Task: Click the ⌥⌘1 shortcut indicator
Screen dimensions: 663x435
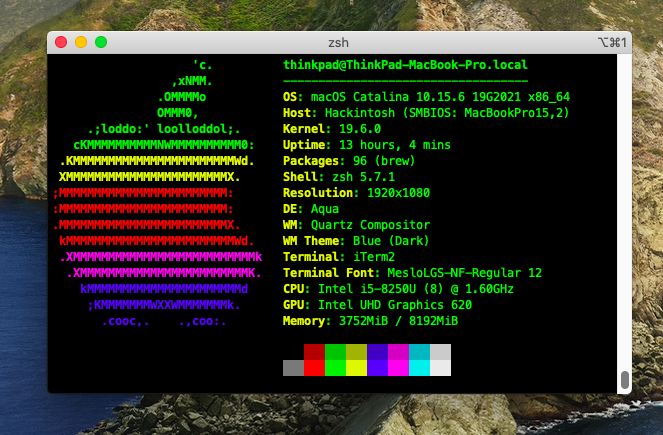Action: [x=612, y=42]
